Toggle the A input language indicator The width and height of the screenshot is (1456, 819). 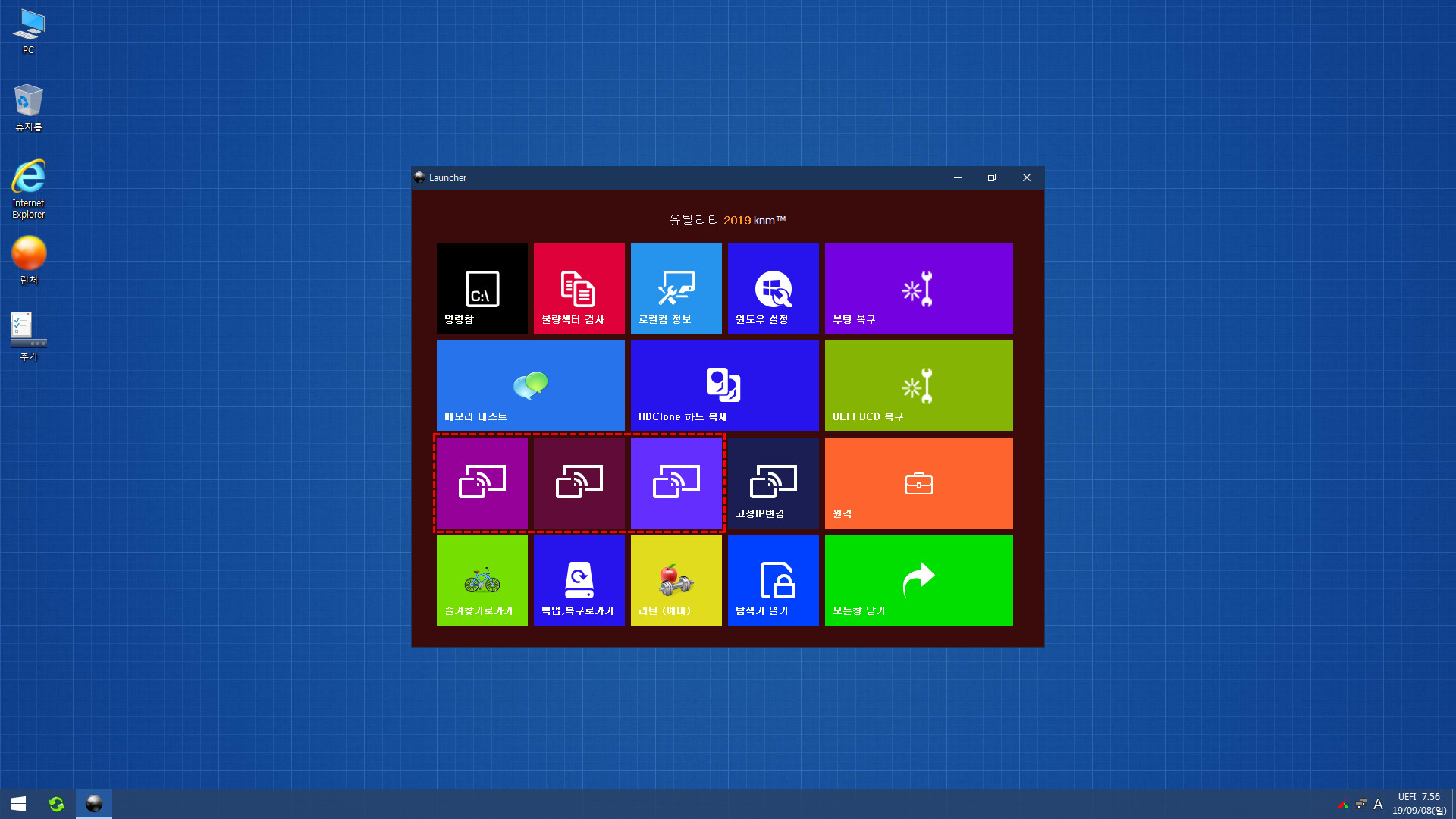pos(1378,804)
